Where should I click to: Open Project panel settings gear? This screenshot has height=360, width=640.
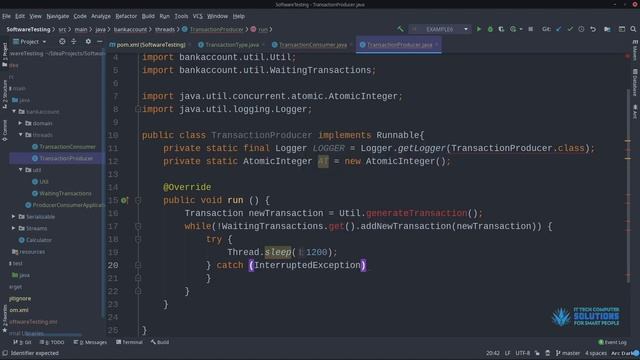pos(88,42)
